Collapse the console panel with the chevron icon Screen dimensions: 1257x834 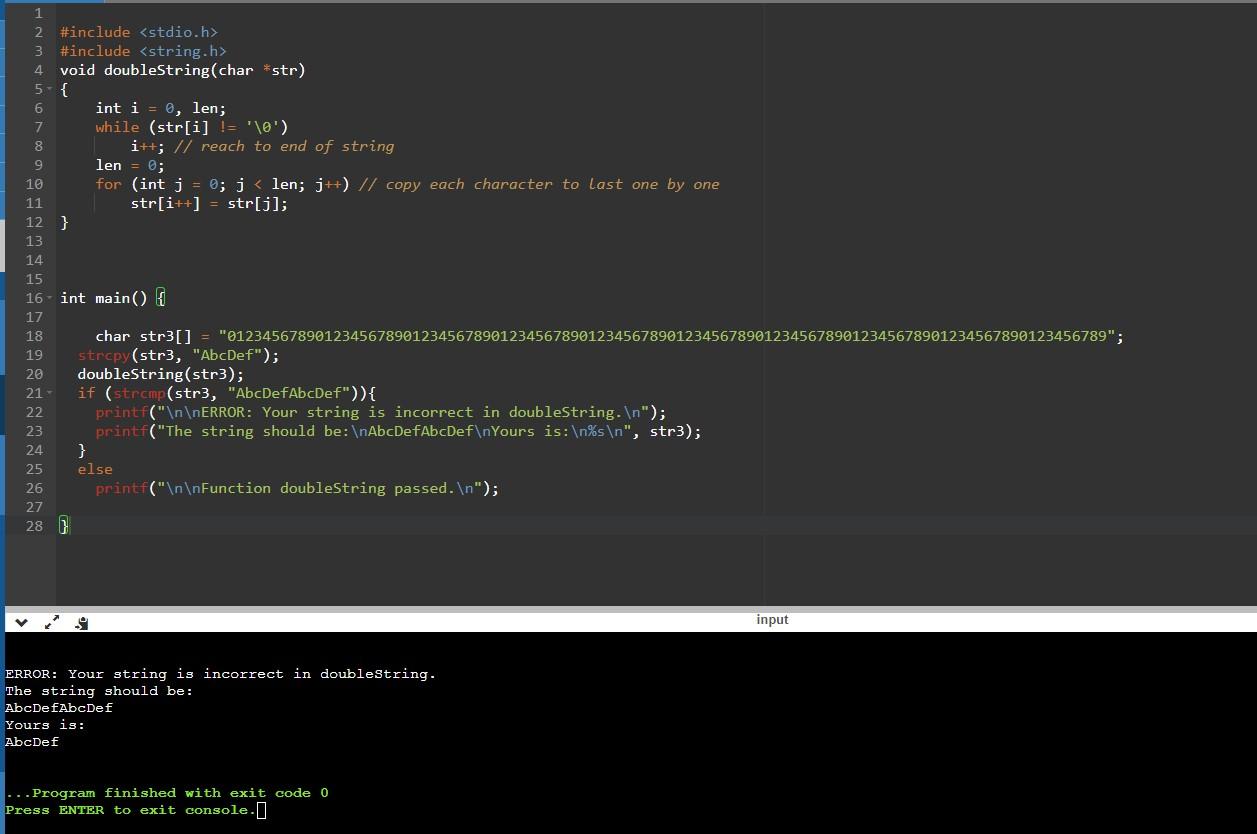click(x=21, y=621)
